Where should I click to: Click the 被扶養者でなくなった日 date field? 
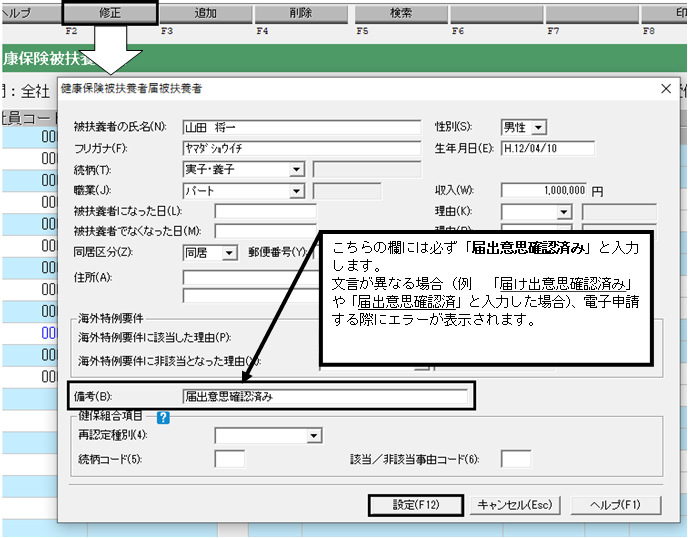(x=265, y=231)
